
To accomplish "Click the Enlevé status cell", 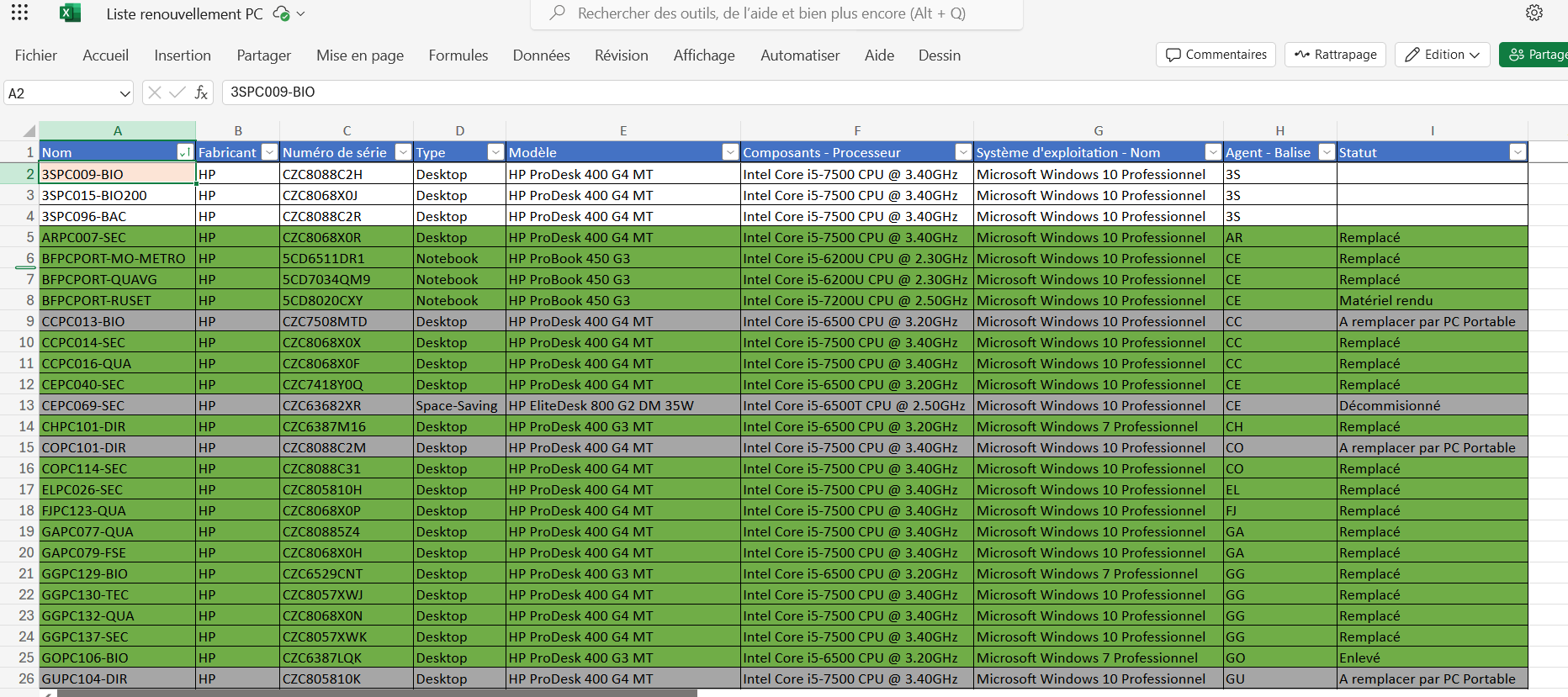I will [1433, 657].
